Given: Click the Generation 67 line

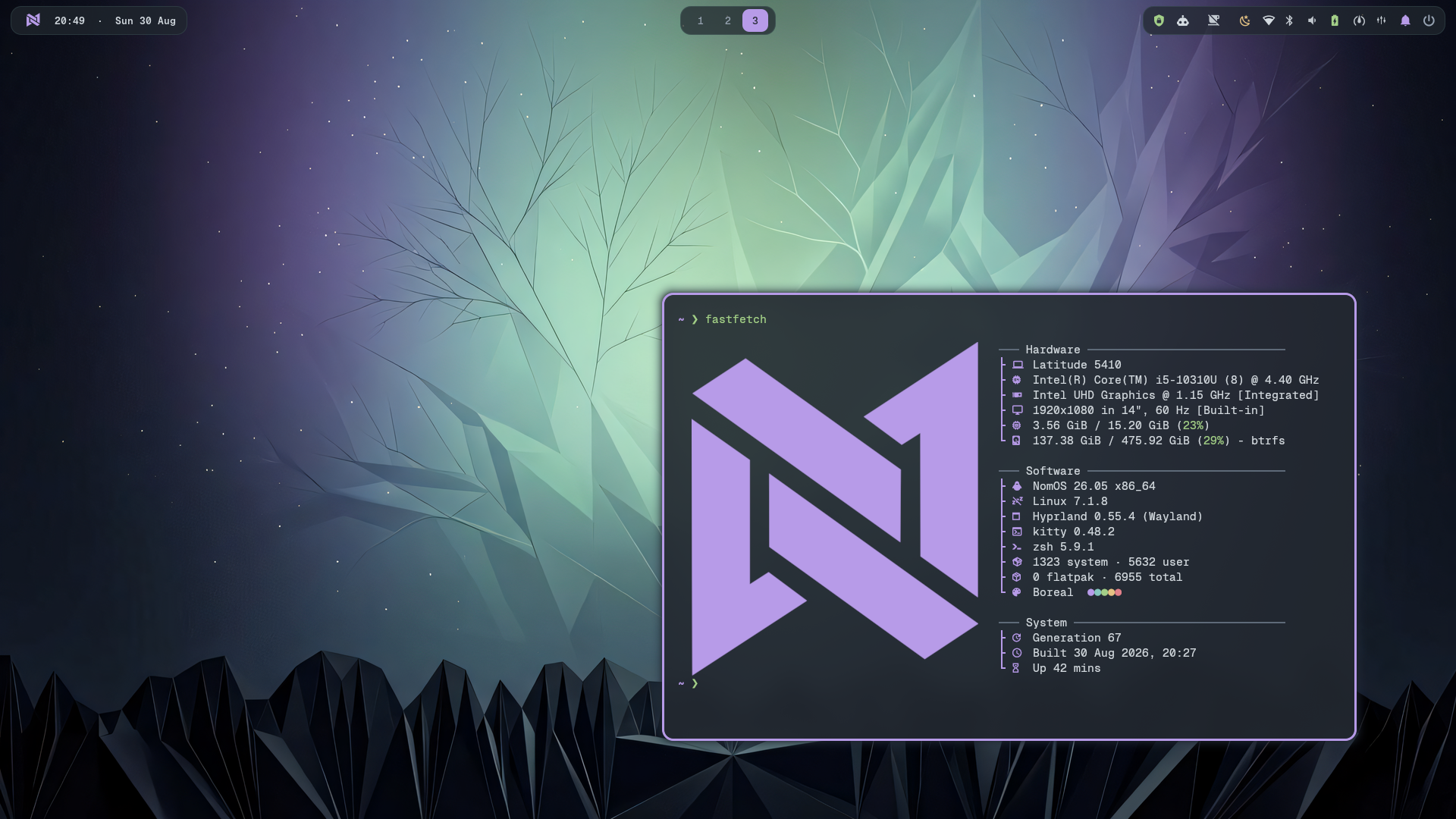Looking at the screenshot, I should tap(1076, 638).
